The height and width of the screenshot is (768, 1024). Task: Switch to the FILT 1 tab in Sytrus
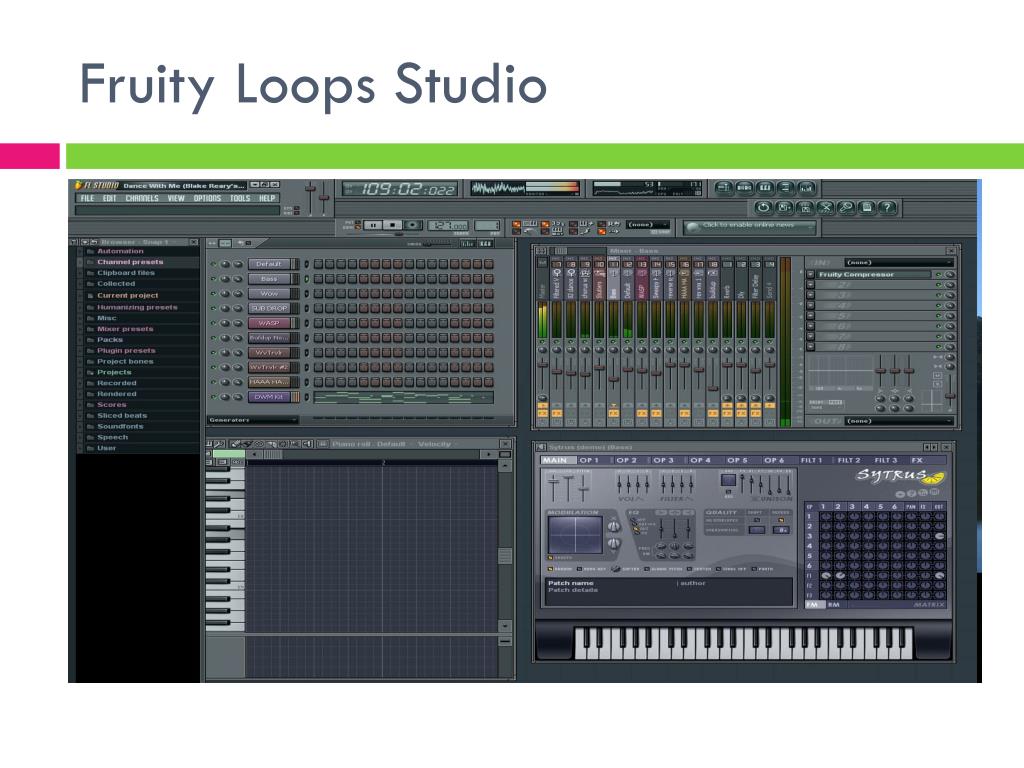tap(812, 460)
